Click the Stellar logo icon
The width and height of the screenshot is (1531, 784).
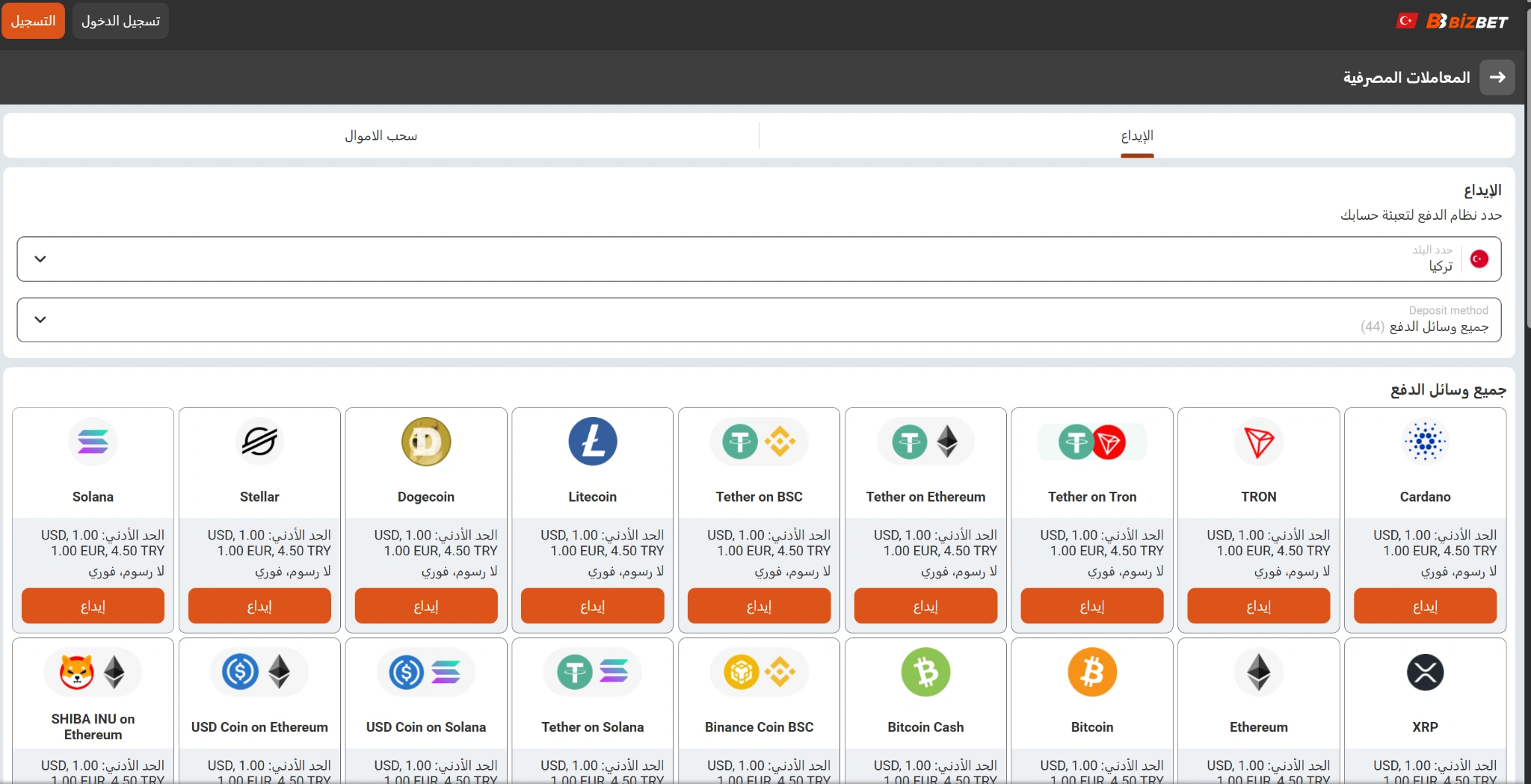(259, 442)
